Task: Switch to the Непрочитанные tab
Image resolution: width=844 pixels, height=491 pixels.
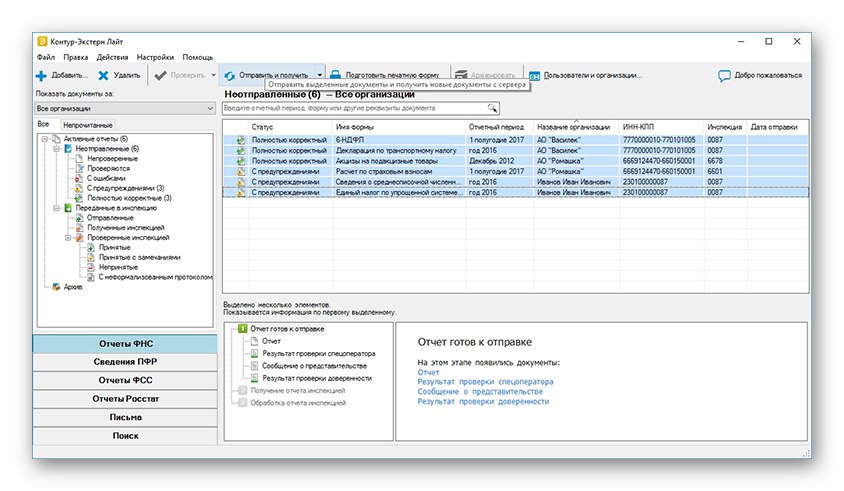Action: [x=87, y=124]
